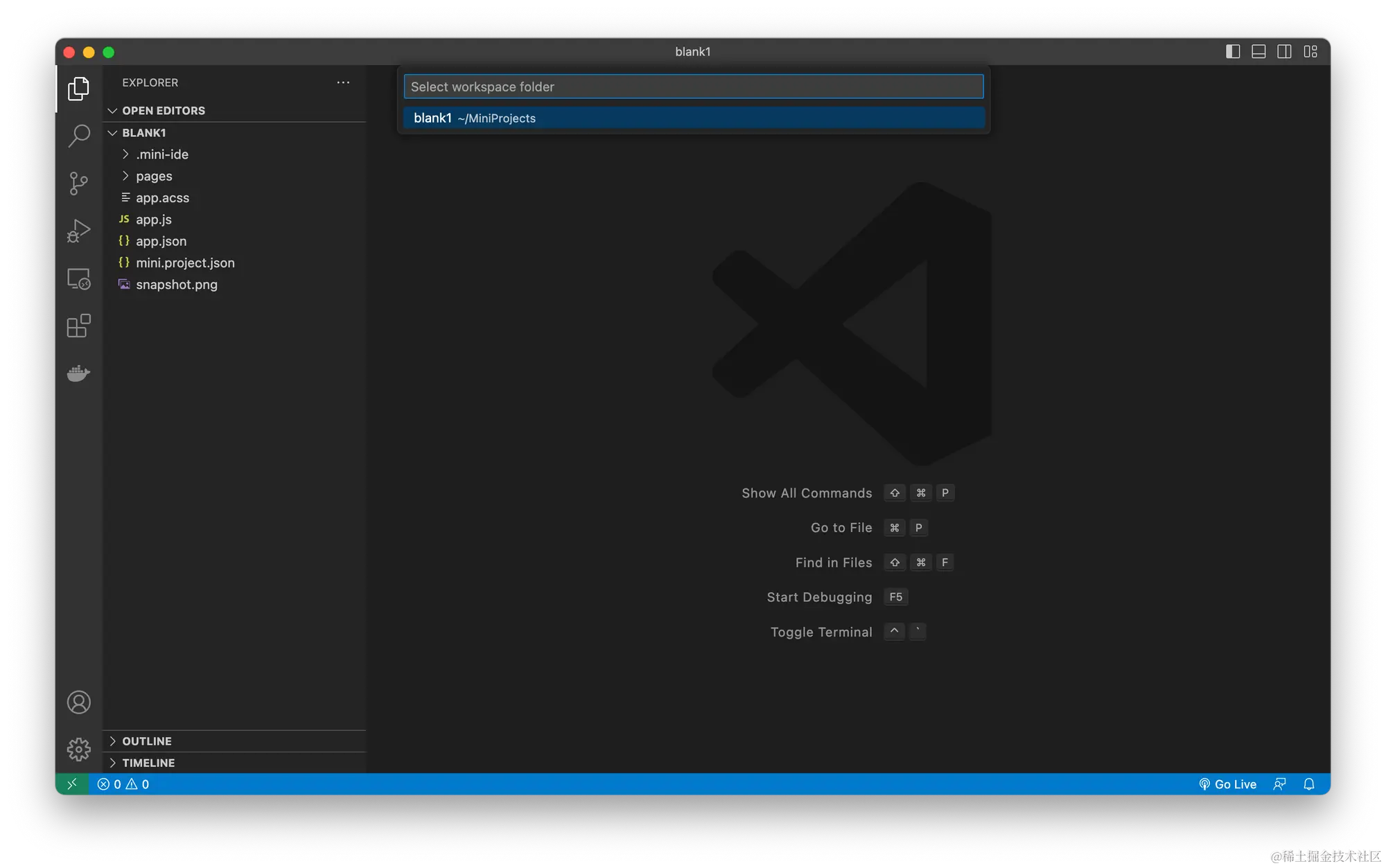1386x868 pixels.
Task: Toggle bottom panel visibility
Action: [1258, 52]
